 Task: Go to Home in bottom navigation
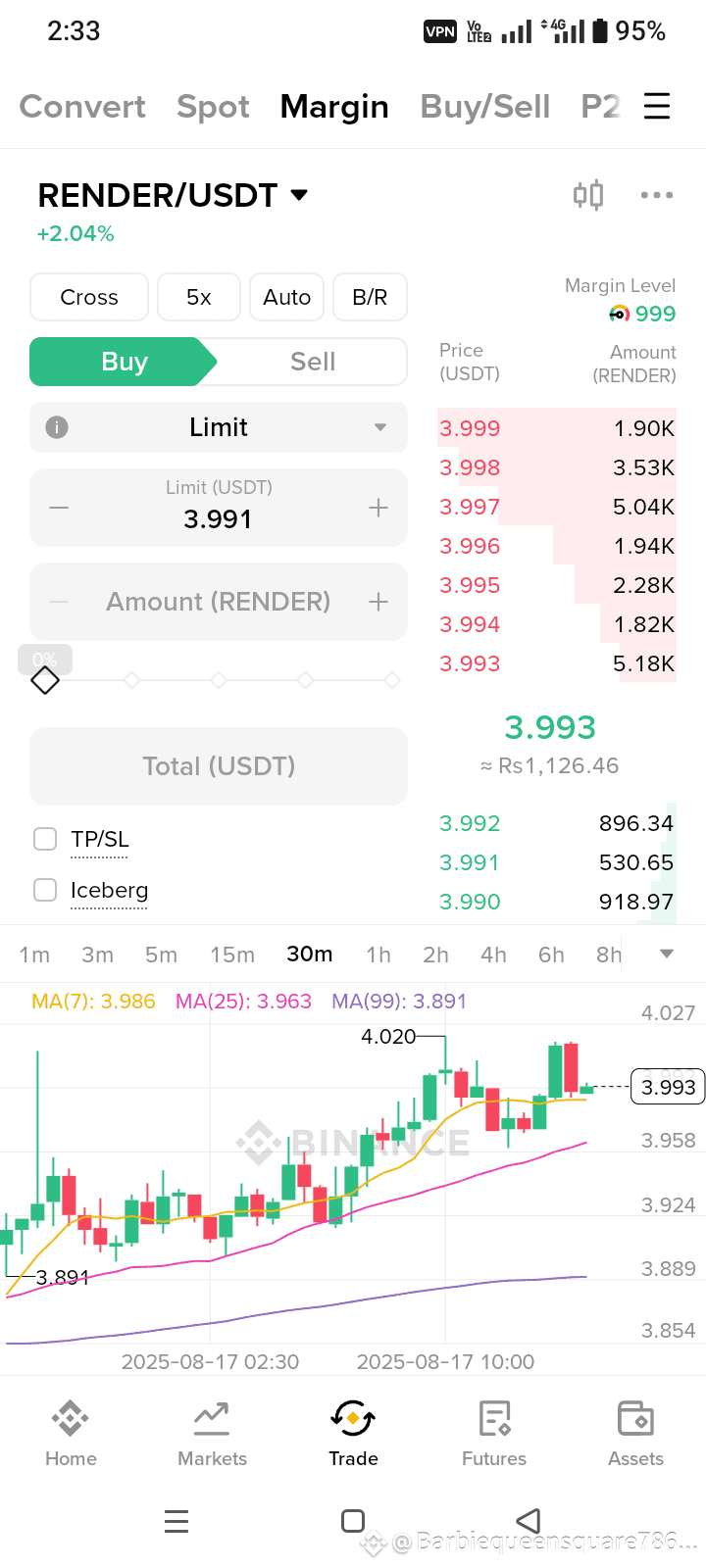point(71,1433)
